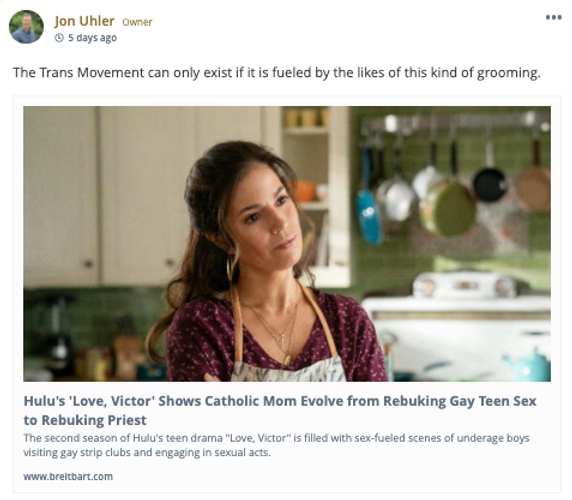
Task: Click the article description text
Action: (x=276, y=445)
